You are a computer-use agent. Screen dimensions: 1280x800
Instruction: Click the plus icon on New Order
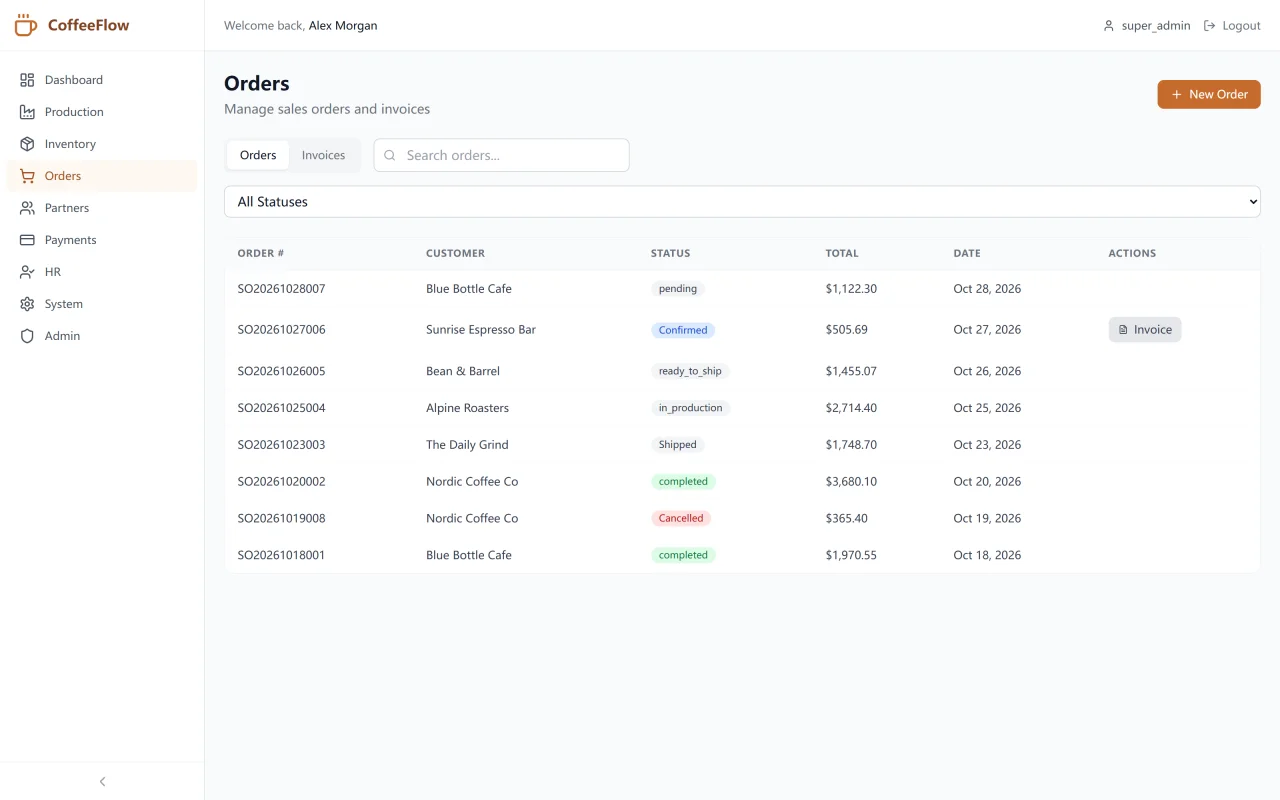[1177, 95]
